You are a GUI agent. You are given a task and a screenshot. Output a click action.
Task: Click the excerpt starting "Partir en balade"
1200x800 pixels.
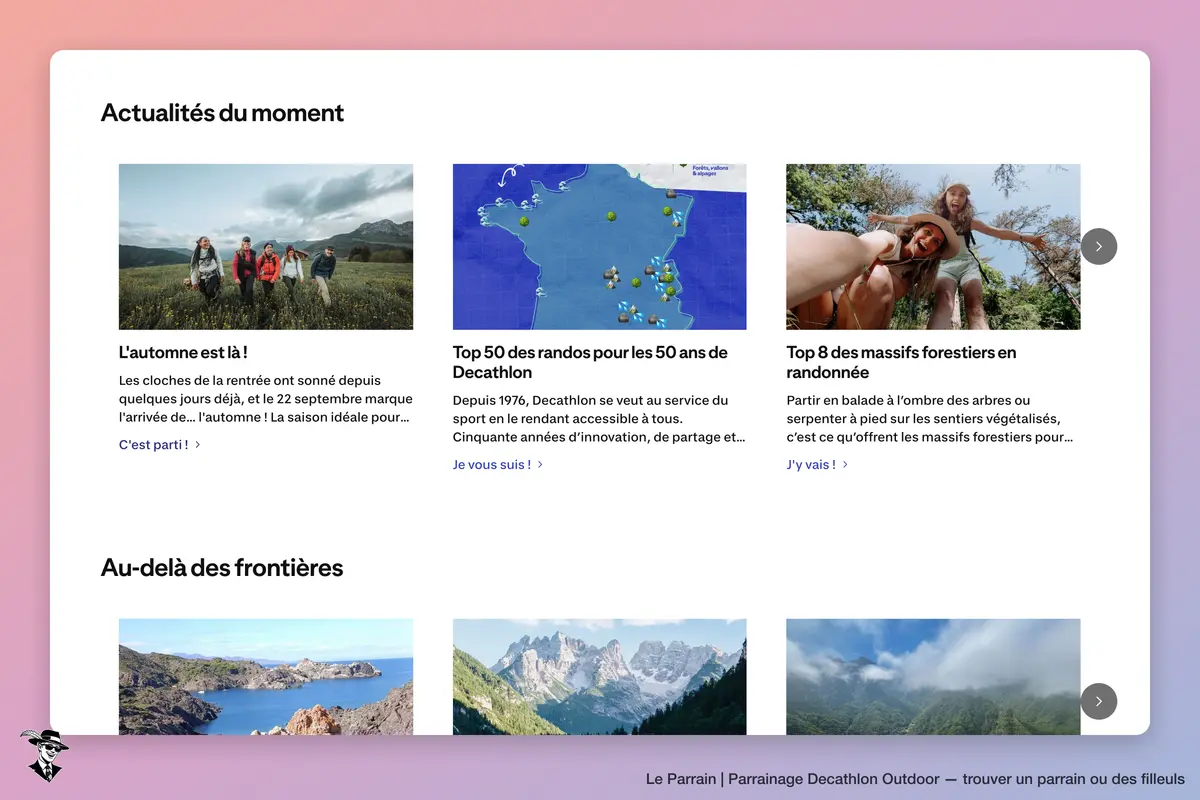[x=930, y=419]
